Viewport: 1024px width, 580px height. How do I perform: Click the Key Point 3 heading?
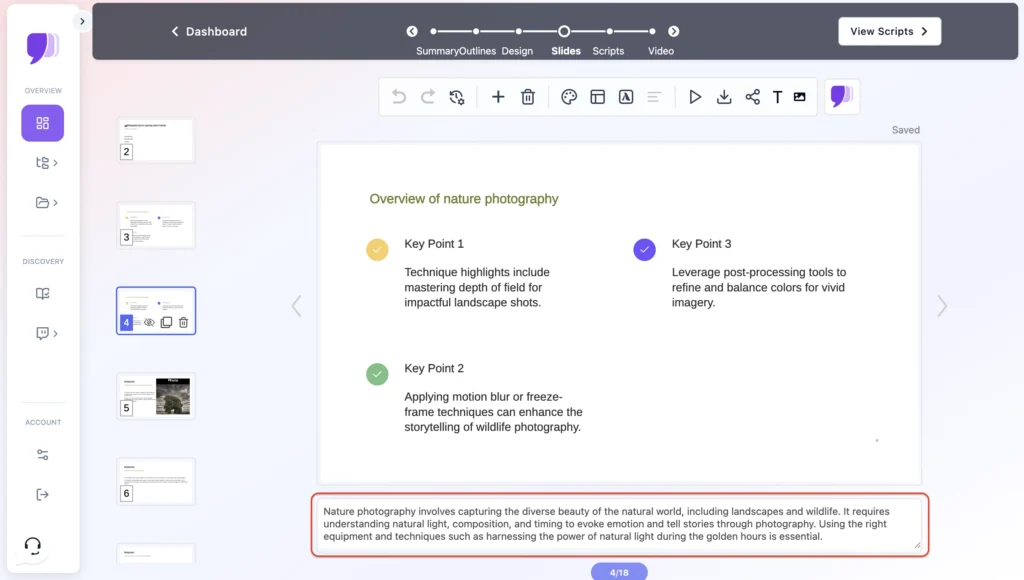coord(701,244)
